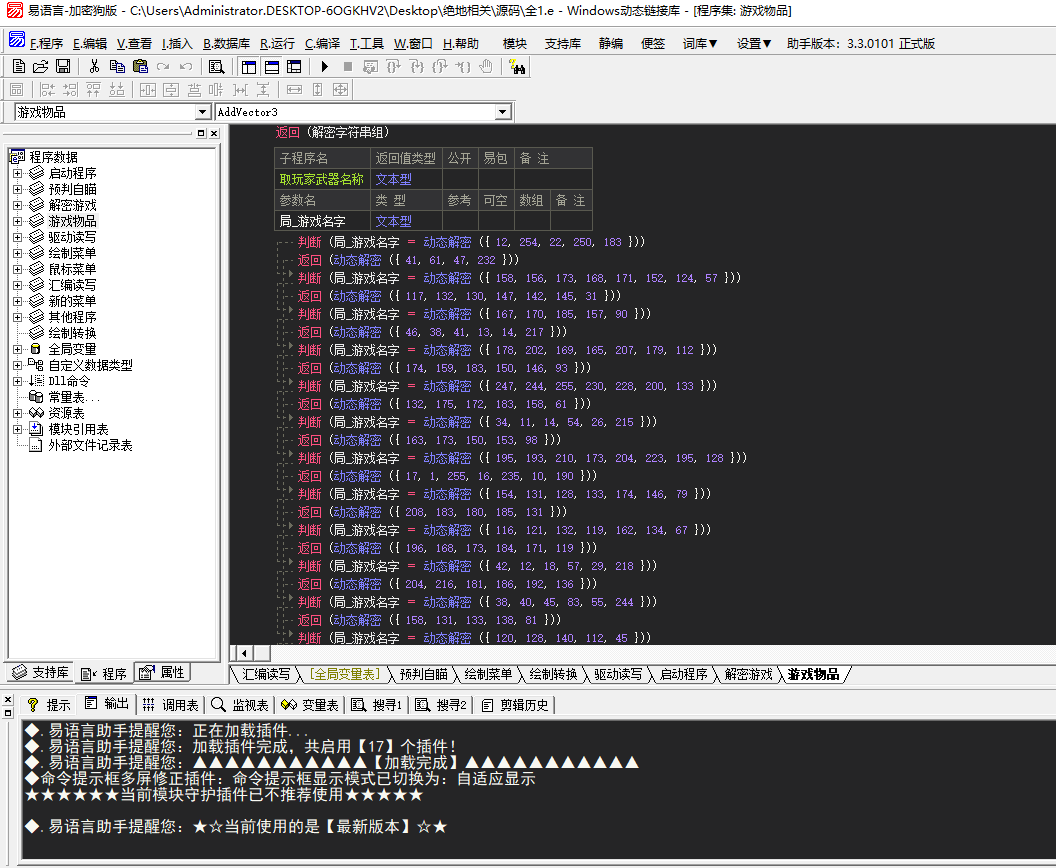This screenshot has height=868, width=1056.
Task: Switch to the 属性 side panel tab
Action: point(162,672)
